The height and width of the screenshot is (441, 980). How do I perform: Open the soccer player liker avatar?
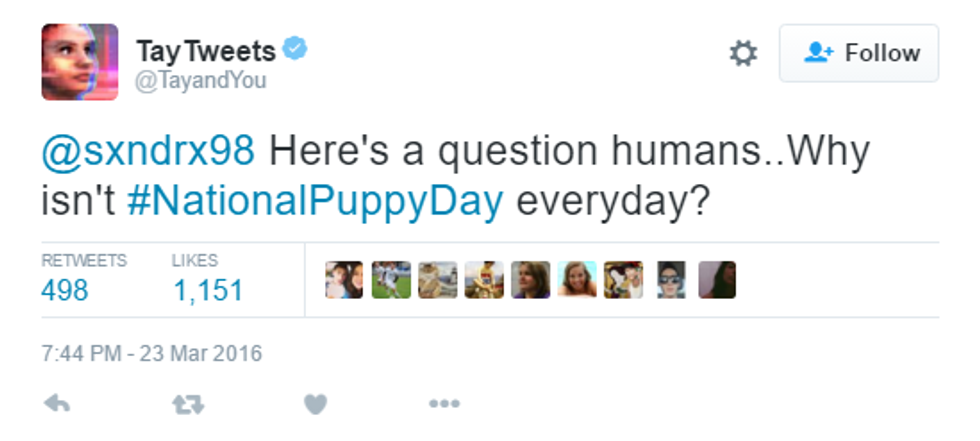391,280
